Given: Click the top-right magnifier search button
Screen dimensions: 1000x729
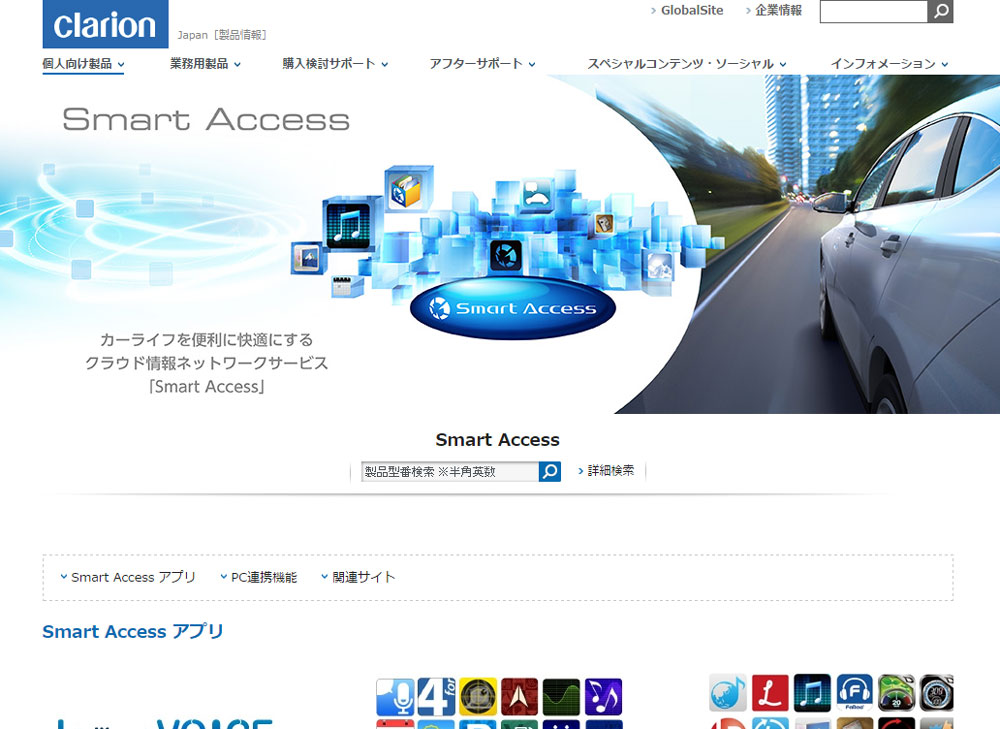Looking at the screenshot, I should (940, 11).
